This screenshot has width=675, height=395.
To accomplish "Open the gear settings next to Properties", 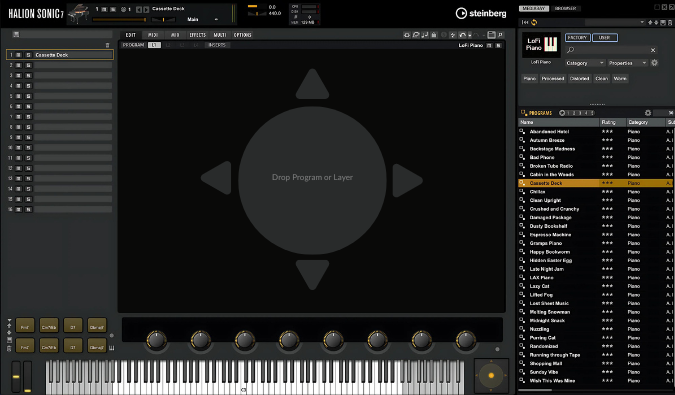I will coord(654,63).
